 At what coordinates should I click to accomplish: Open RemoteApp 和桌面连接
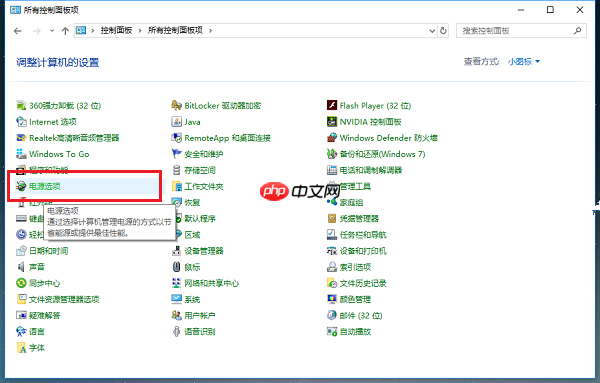(x=221, y=138)
